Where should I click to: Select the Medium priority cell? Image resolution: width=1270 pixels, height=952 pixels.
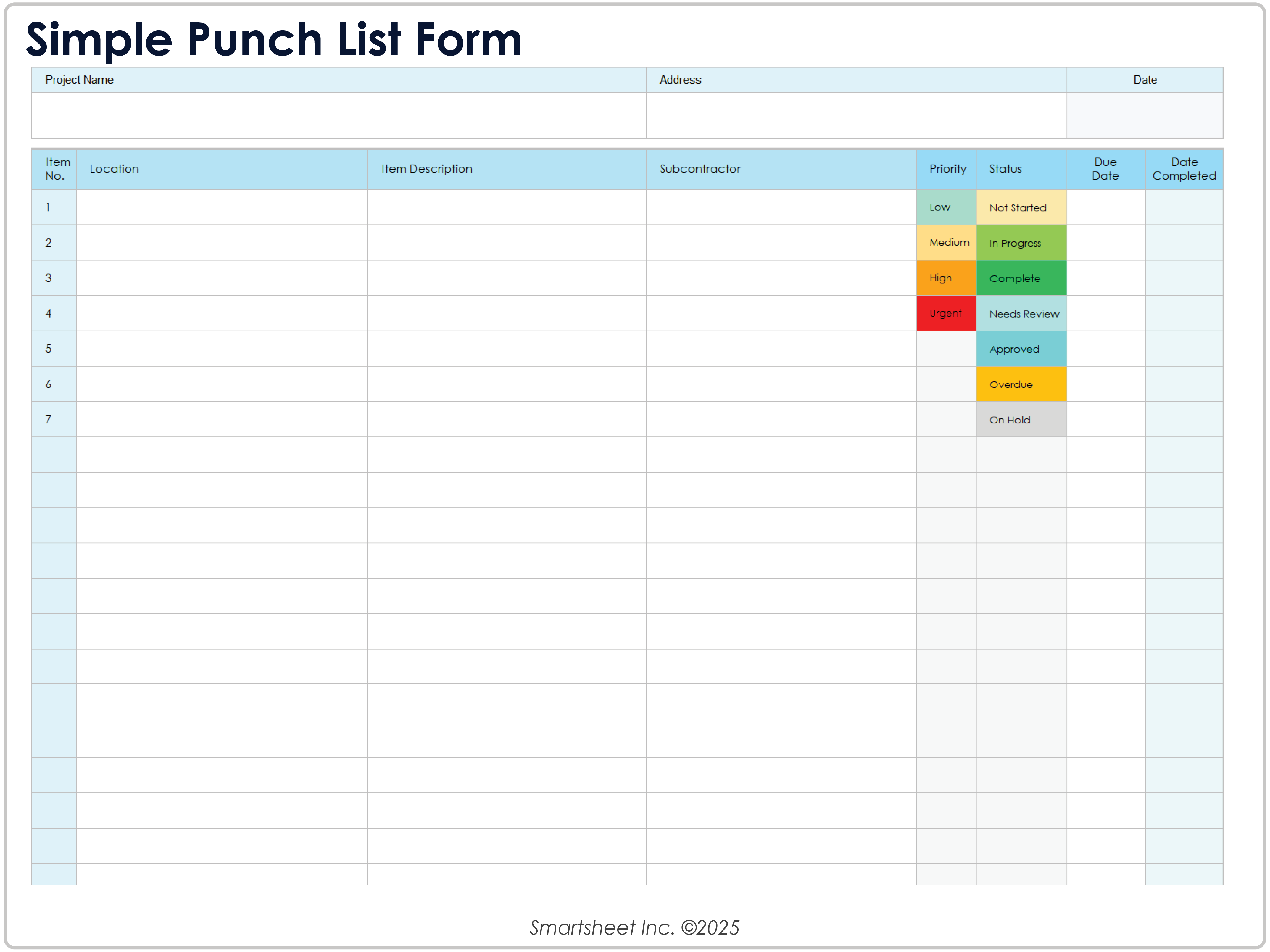coord(946,242)
